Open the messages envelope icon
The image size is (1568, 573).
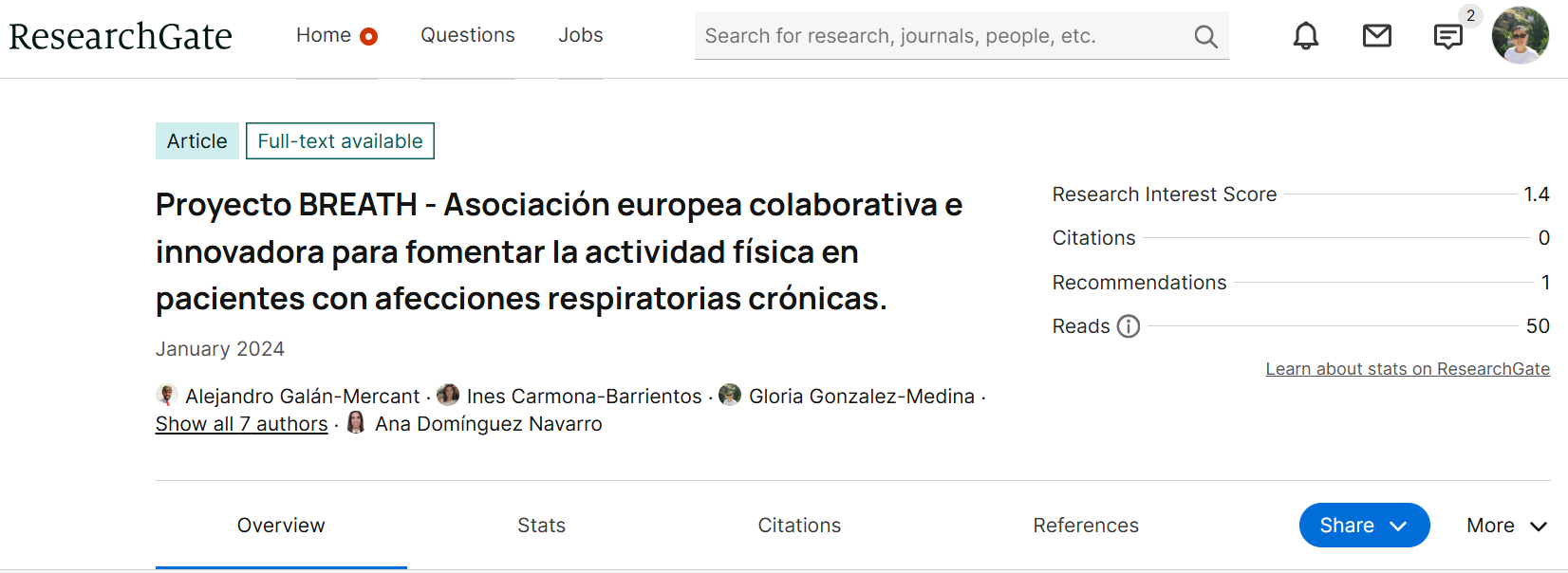point(1376,36)
